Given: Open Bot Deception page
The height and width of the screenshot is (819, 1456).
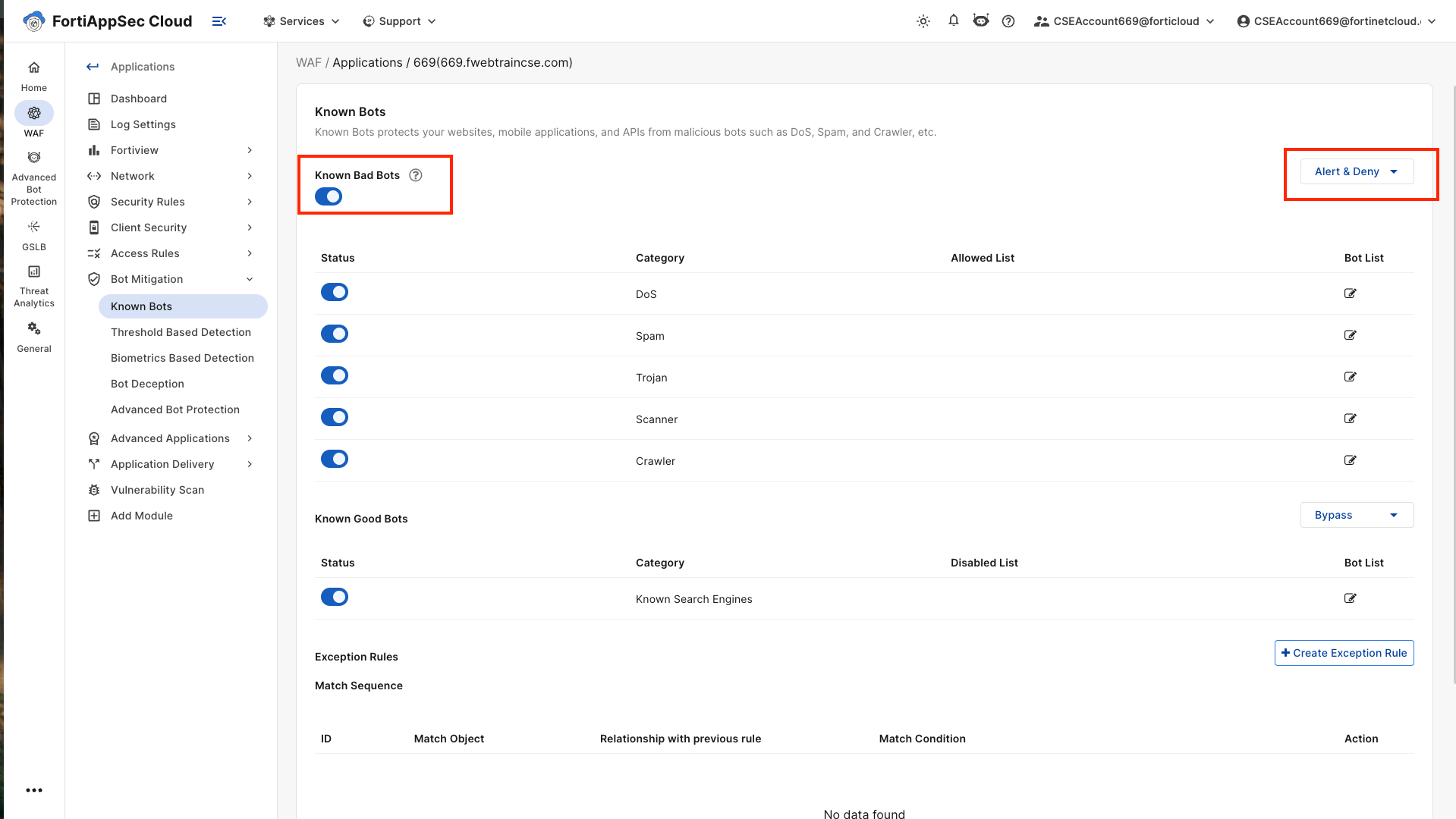Looking at the screenshot, I should click(x=147, y=384).
